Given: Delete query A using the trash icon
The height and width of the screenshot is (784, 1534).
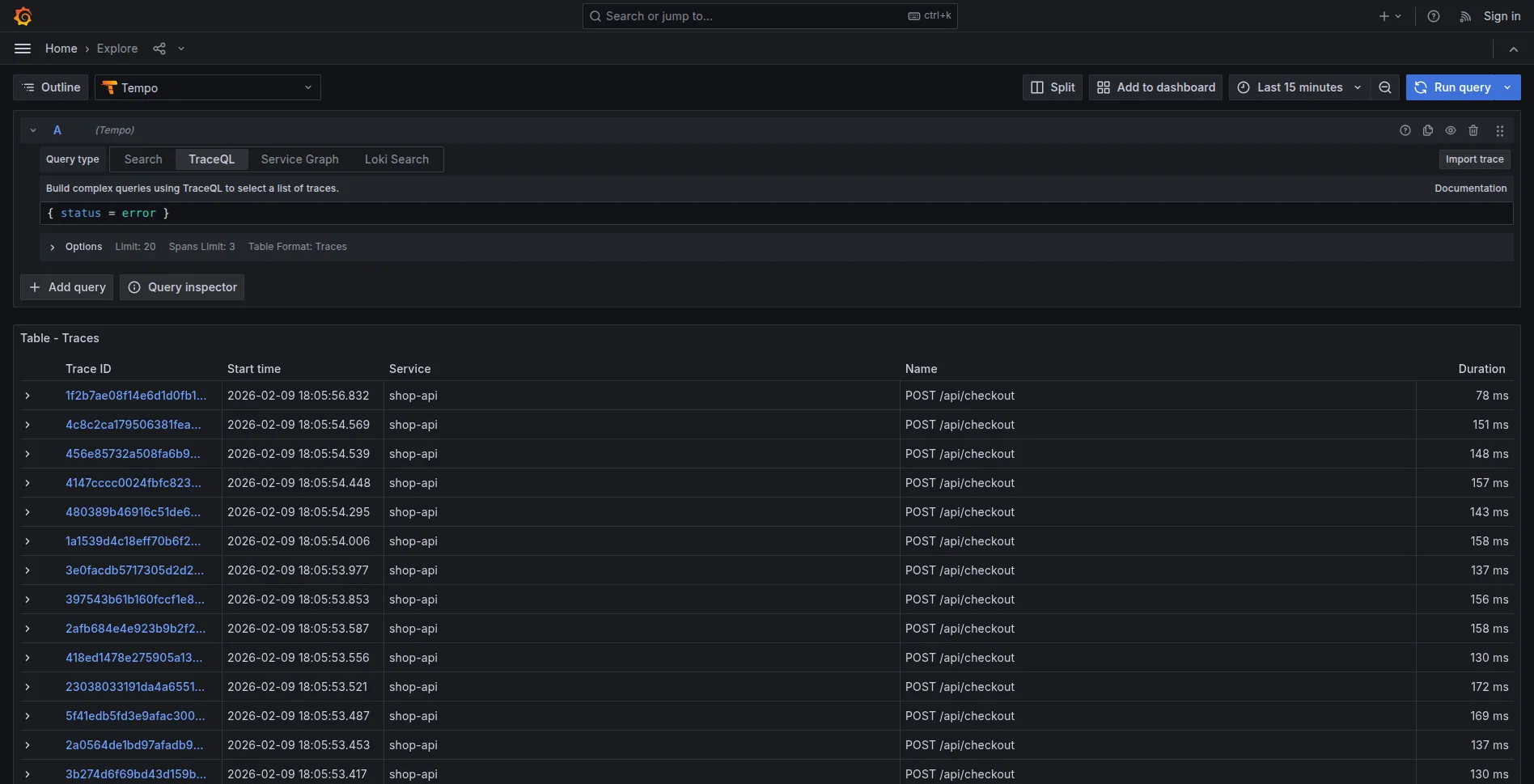Looking at the screenshot, I should (1473, 130).
